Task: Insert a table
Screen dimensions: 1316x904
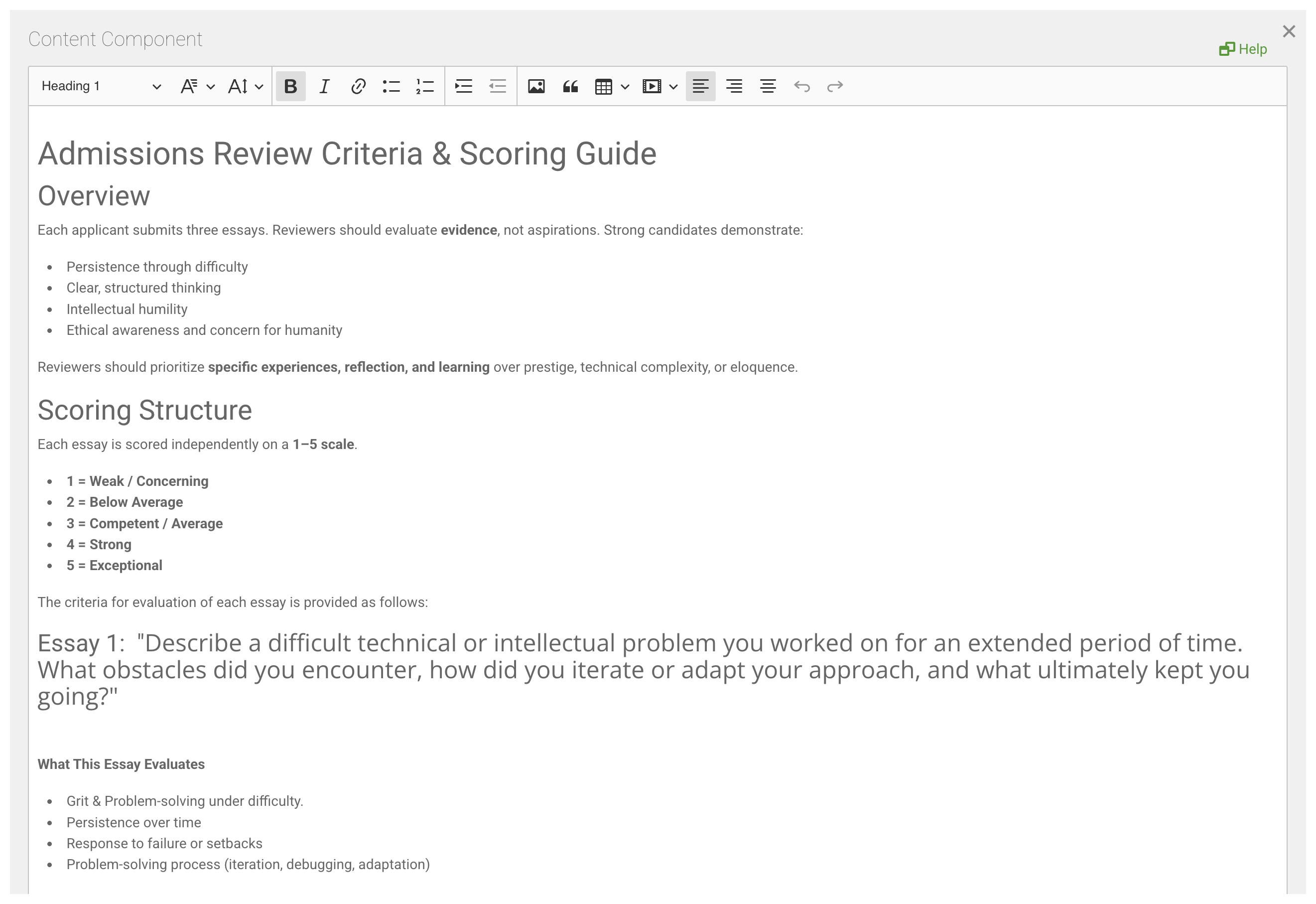Action: pos(604,86)
